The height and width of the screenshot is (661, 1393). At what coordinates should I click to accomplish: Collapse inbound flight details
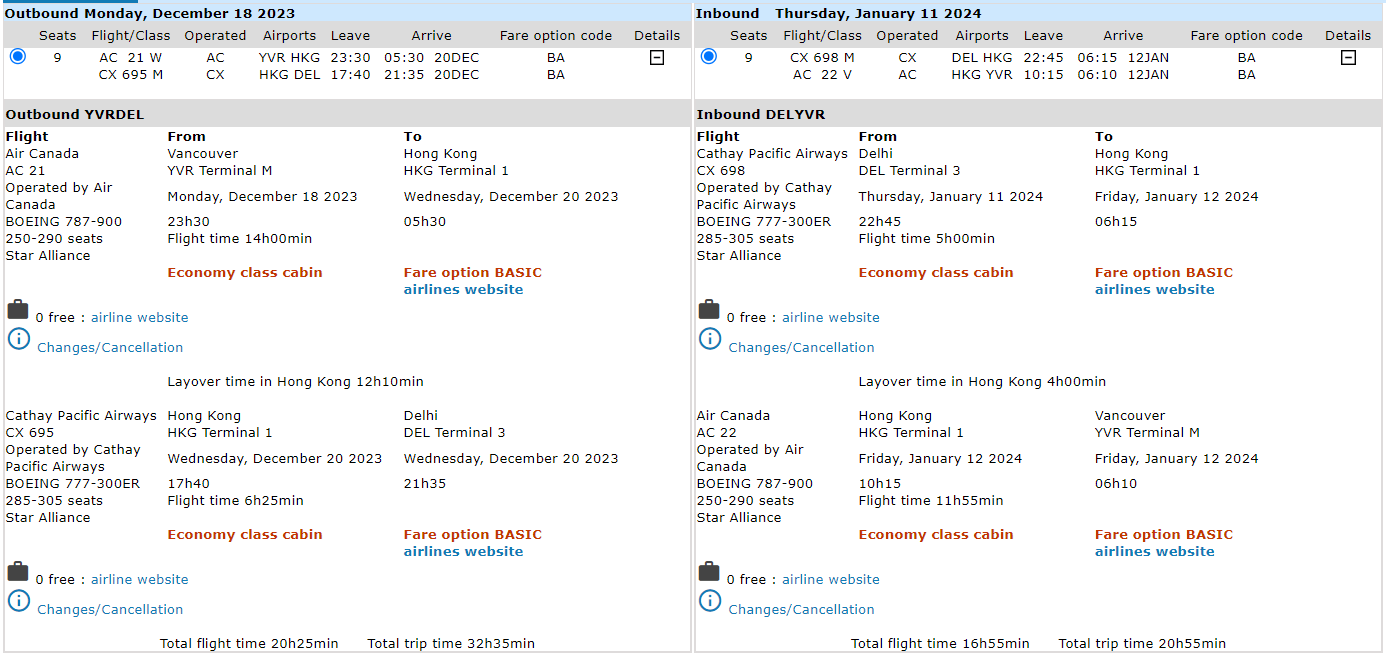click(1348, 58)
